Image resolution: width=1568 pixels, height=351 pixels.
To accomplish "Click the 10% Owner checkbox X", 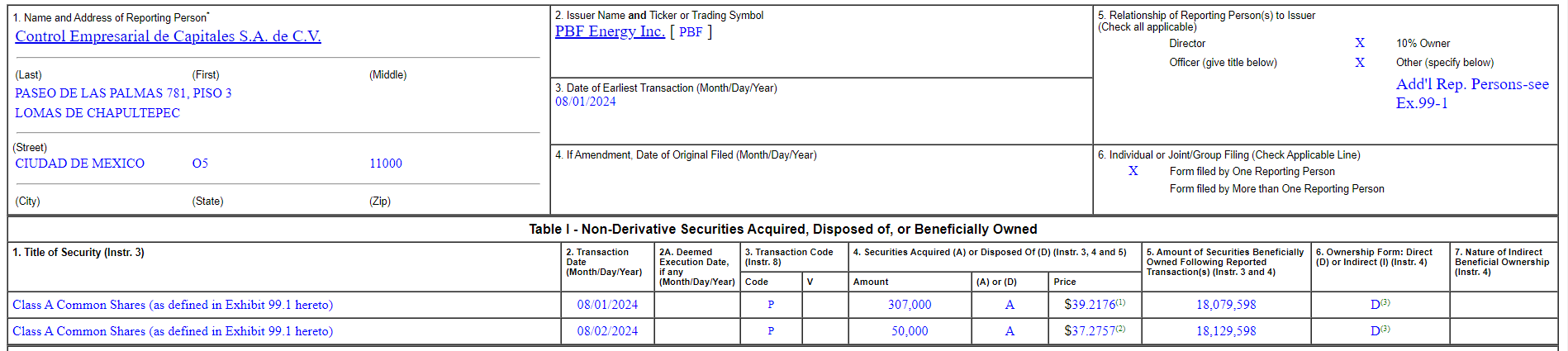I will (x=1360, y=43).
